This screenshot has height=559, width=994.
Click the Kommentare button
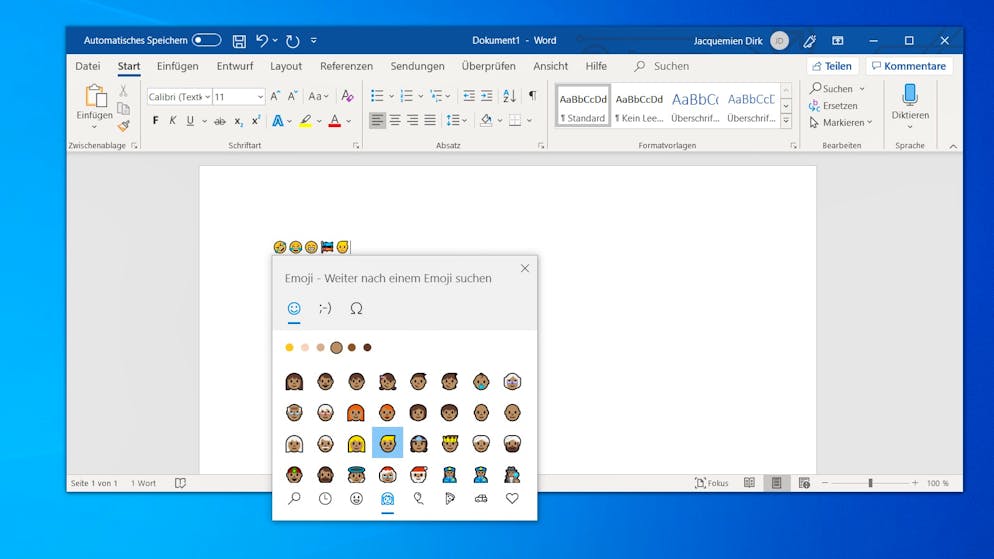click(909, 66)
